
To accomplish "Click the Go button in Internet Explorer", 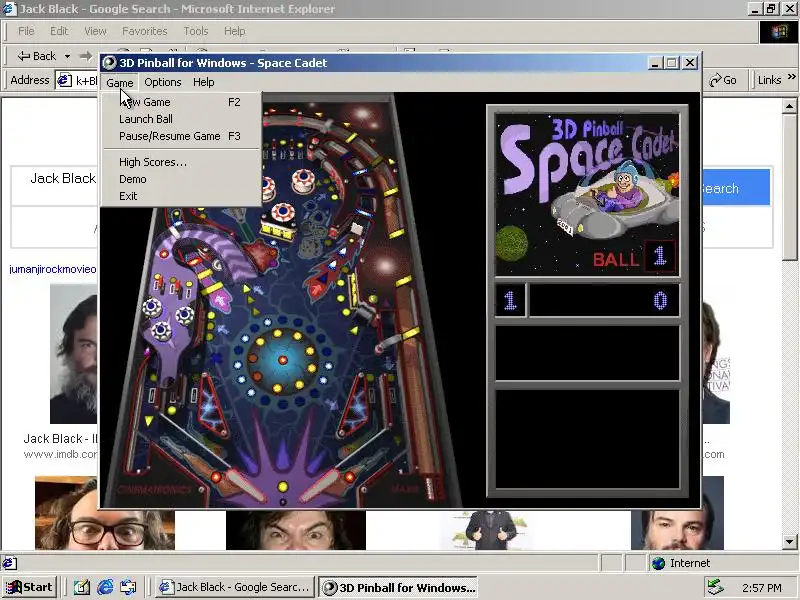I will pyautogui.click(x=723, y=80).
